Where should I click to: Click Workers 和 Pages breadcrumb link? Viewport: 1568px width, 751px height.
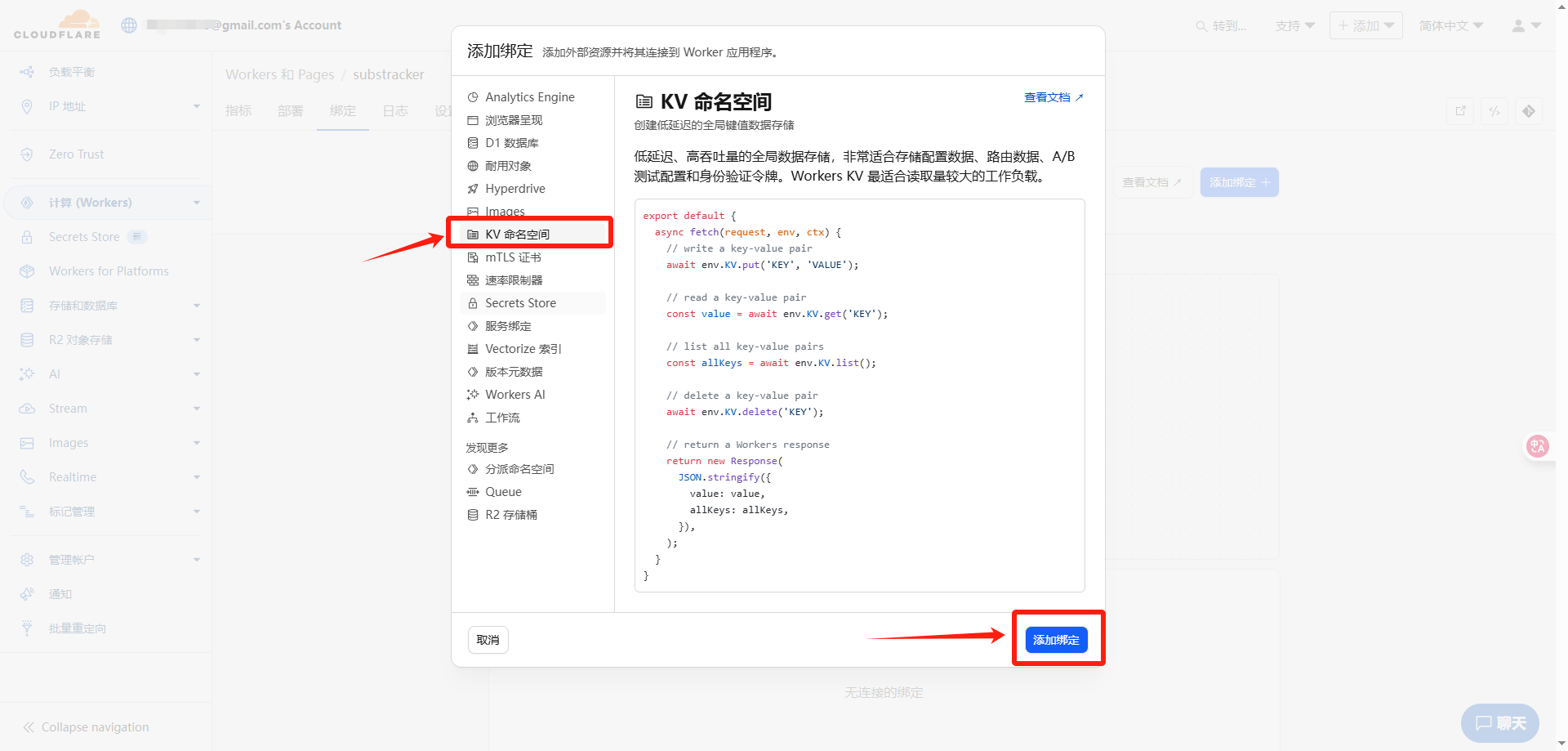point(280,74)
